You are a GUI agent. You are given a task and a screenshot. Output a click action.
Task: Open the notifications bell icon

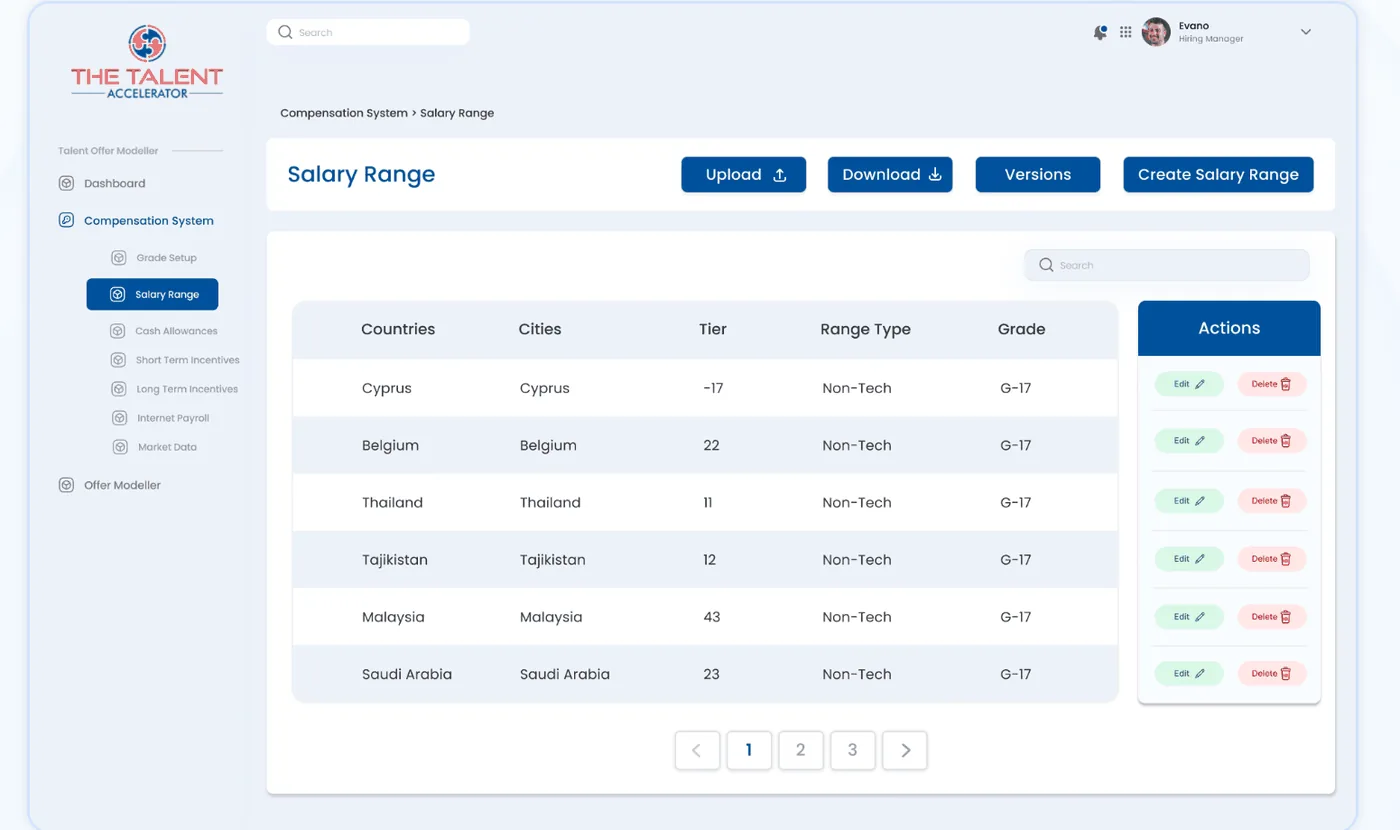click(x=1100, y=32)
